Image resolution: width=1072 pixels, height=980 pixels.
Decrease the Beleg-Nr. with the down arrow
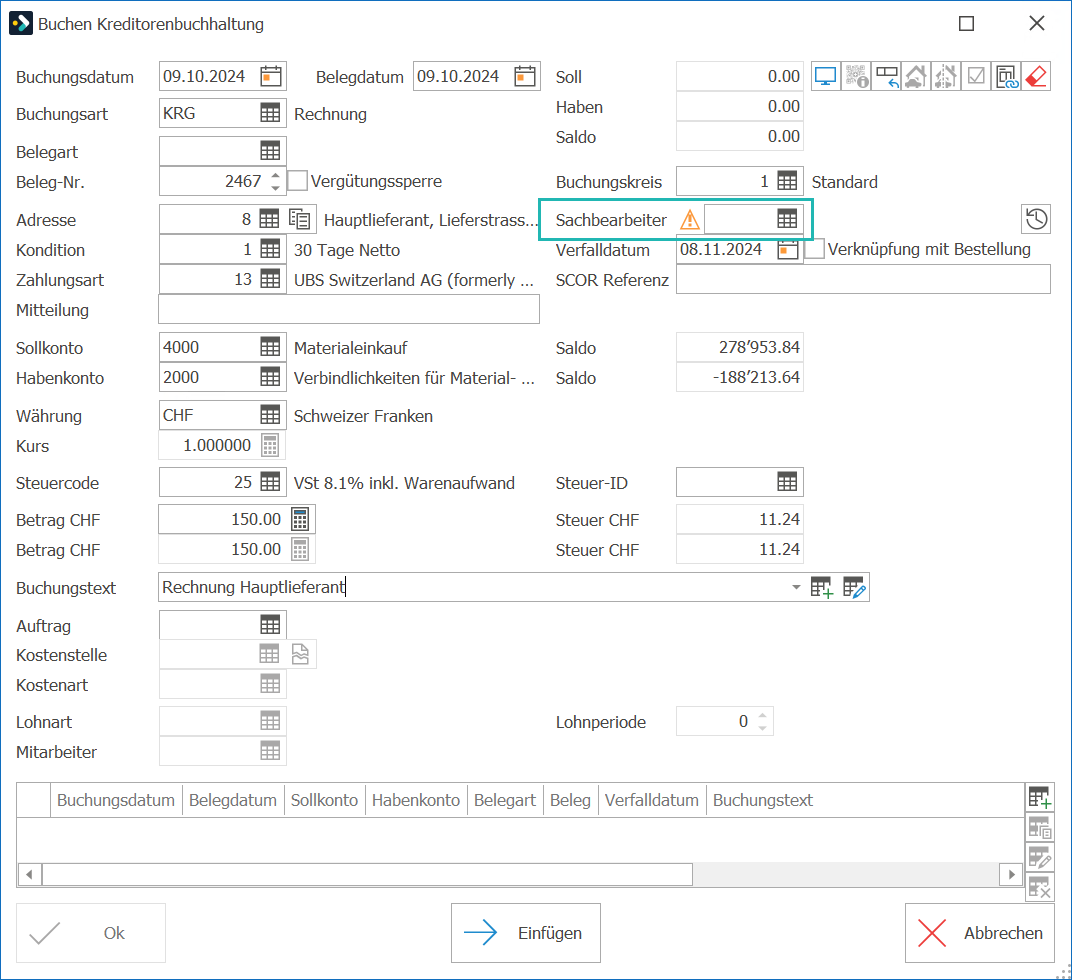click(x=276, y=187)
